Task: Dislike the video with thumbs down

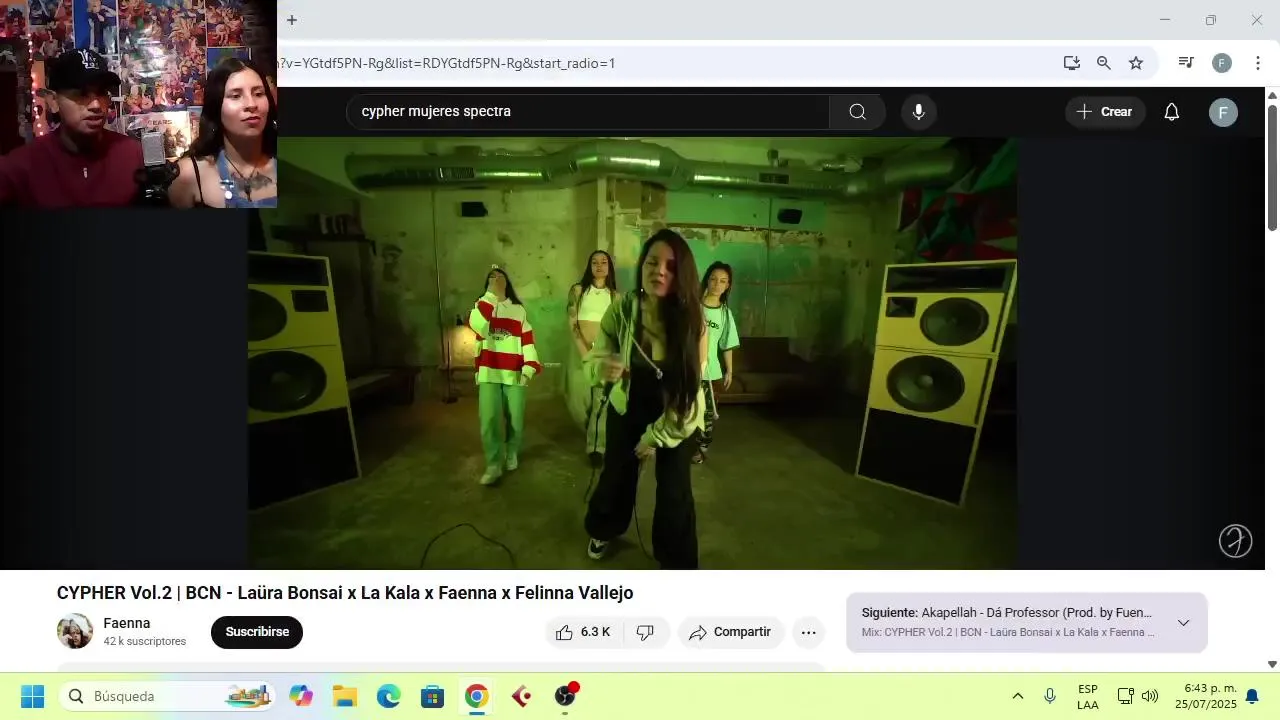Action: pos(646,632)
